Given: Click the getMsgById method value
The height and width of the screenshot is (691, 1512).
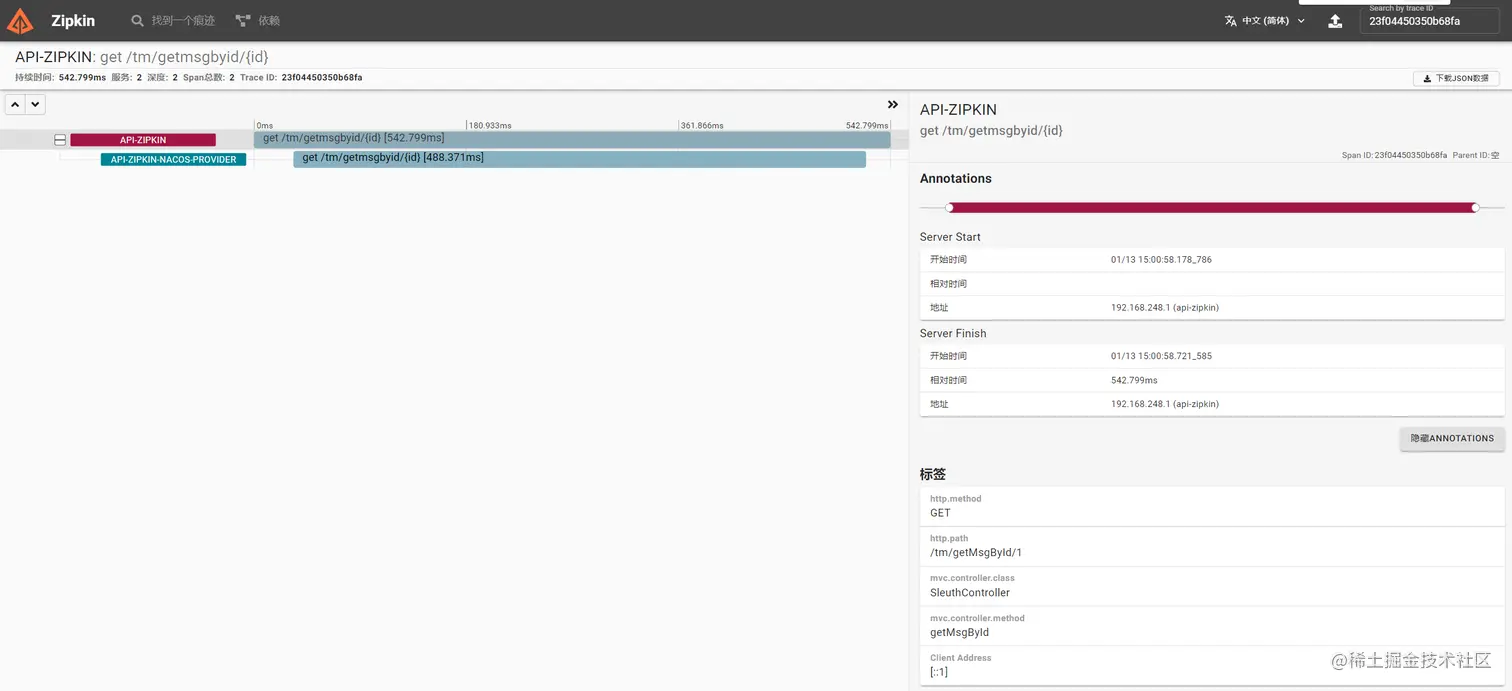Looking at the screenshot, I should tap(959, 633).
